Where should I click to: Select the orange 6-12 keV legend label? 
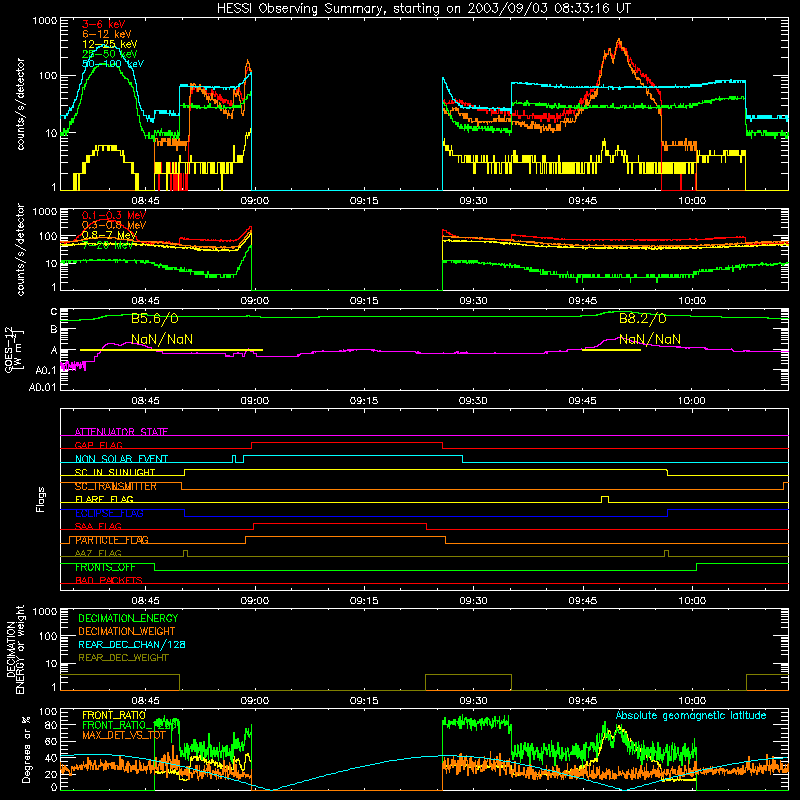coord(107,34)
